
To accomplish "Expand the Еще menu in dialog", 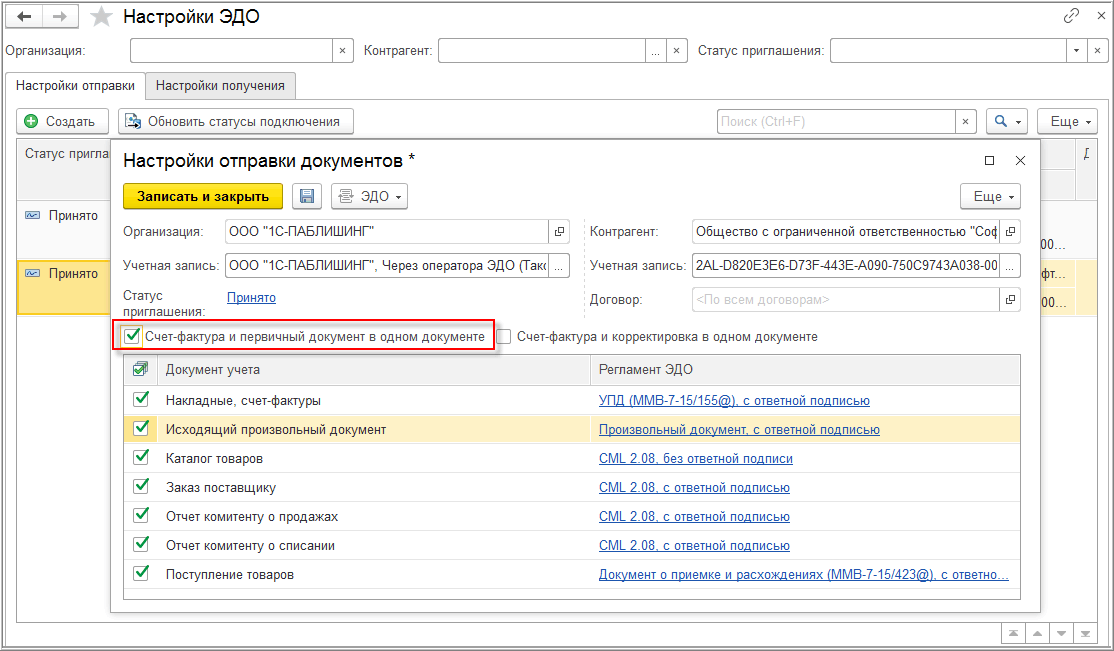I will (x=989, y=196).
